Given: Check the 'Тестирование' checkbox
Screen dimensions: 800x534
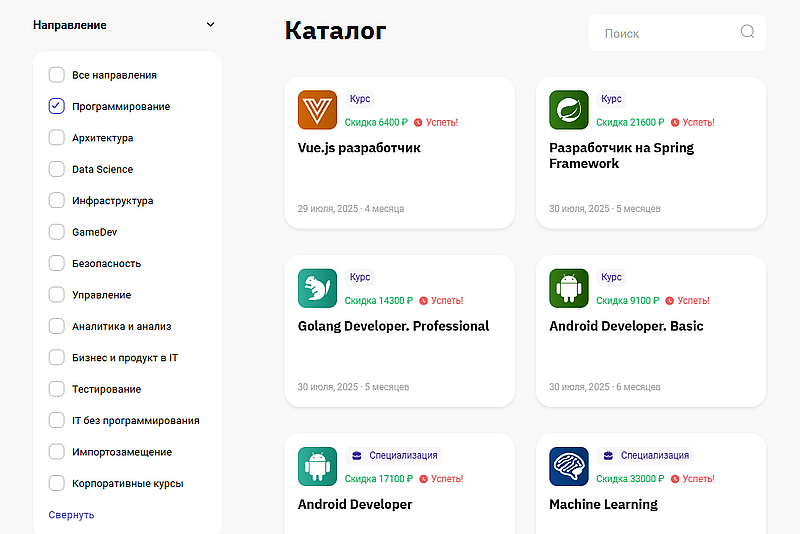Looking at the screenshot, I should [x=57, y=389].
